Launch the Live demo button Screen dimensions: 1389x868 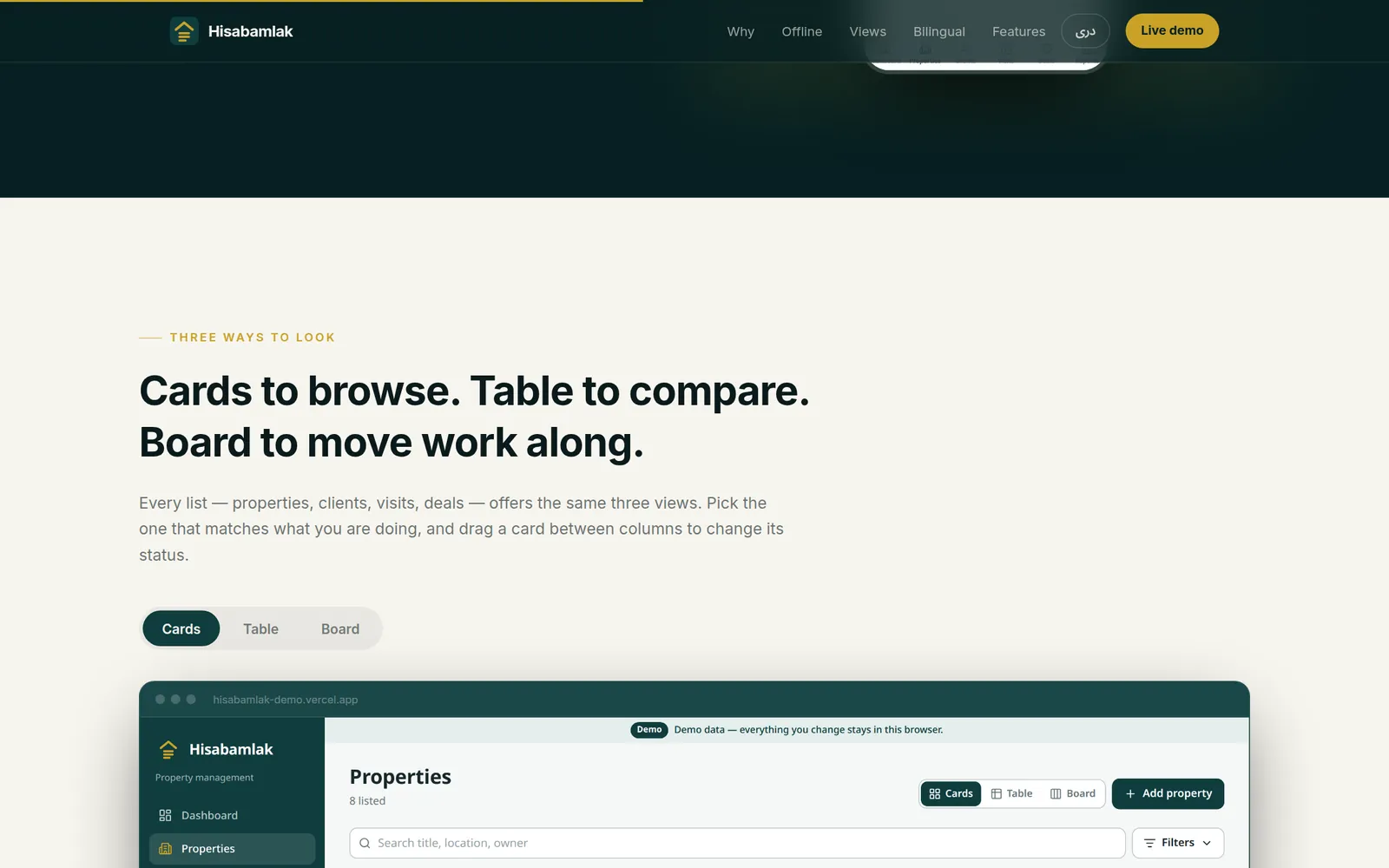coord(1172,30)
